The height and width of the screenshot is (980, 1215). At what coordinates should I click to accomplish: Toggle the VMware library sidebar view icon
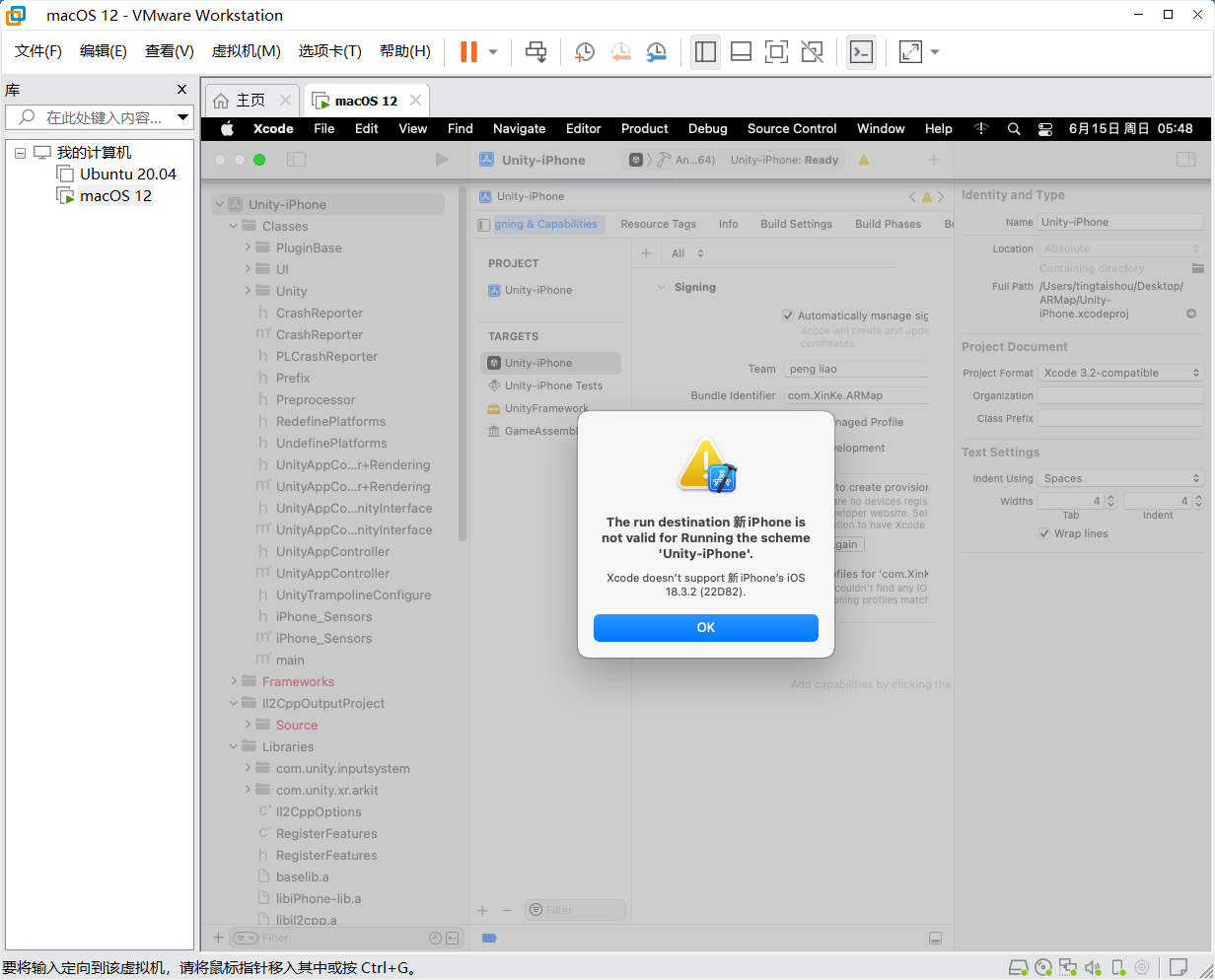[x=705, y=51]
